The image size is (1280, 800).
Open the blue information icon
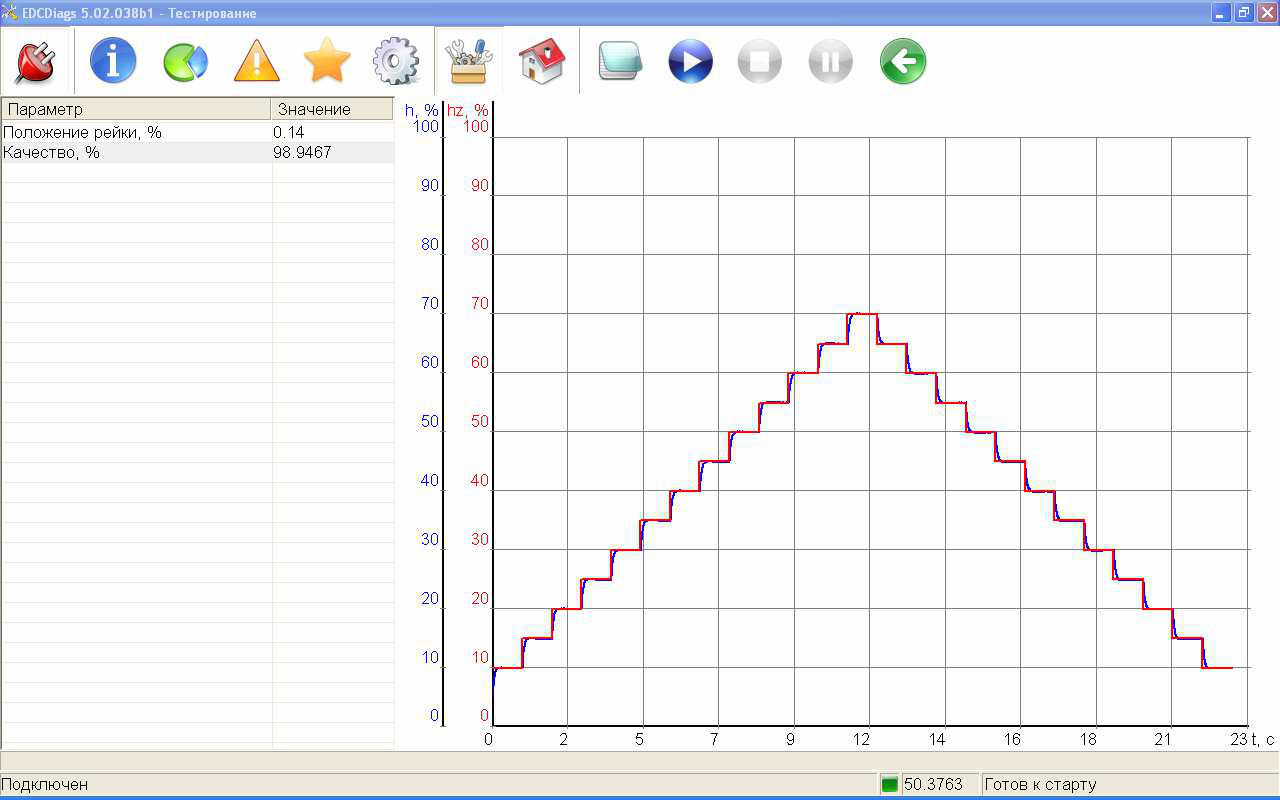click(x=113, y=62)
